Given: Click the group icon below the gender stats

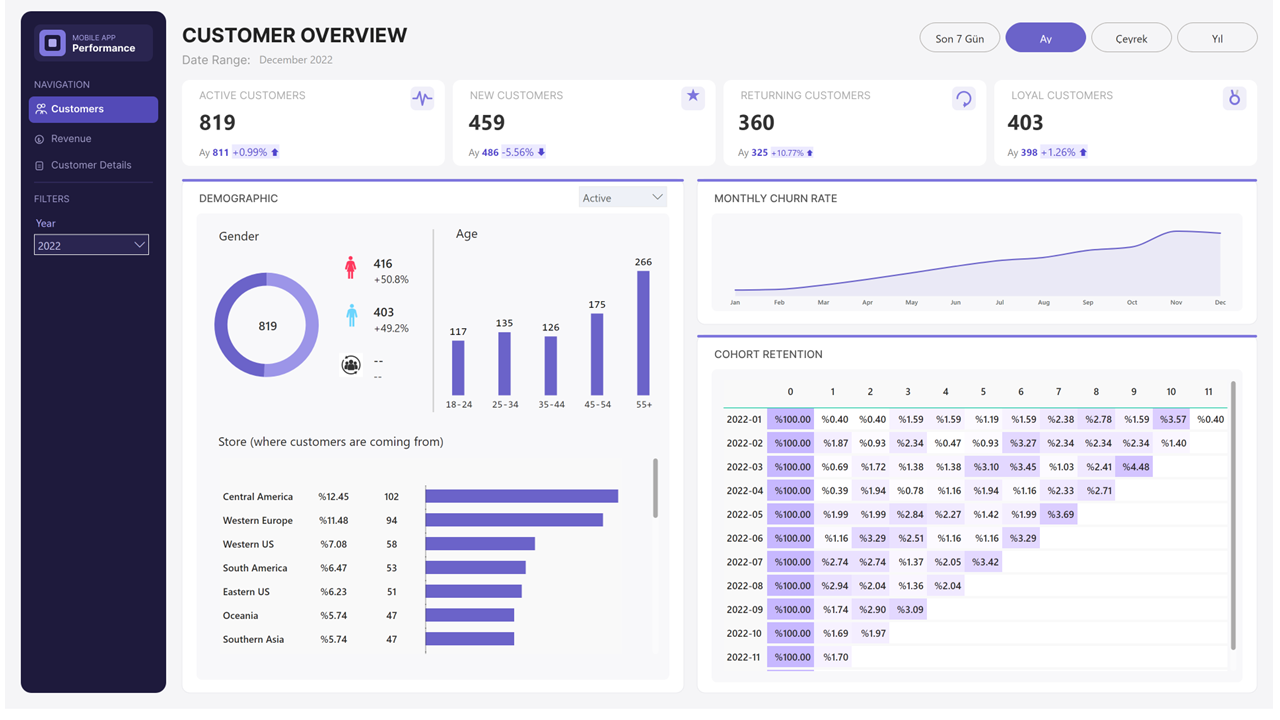Looking at the screenshot, I should pyautogui.click(x=351, y=364).
